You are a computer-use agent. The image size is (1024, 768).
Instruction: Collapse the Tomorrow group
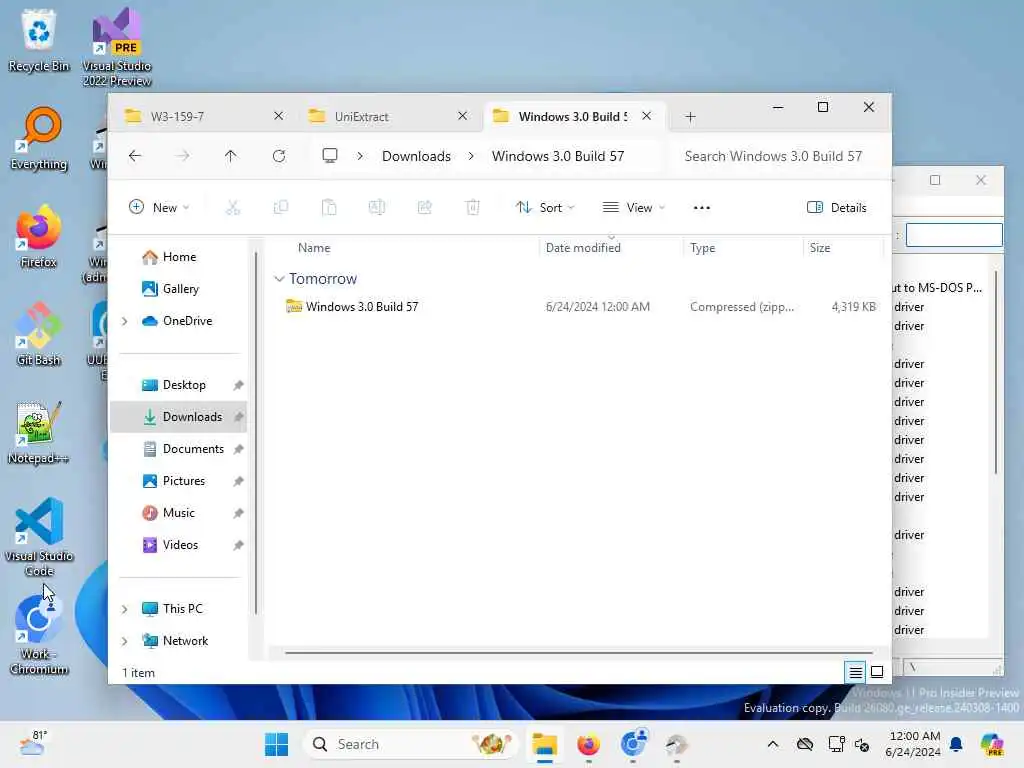point(280,279)
